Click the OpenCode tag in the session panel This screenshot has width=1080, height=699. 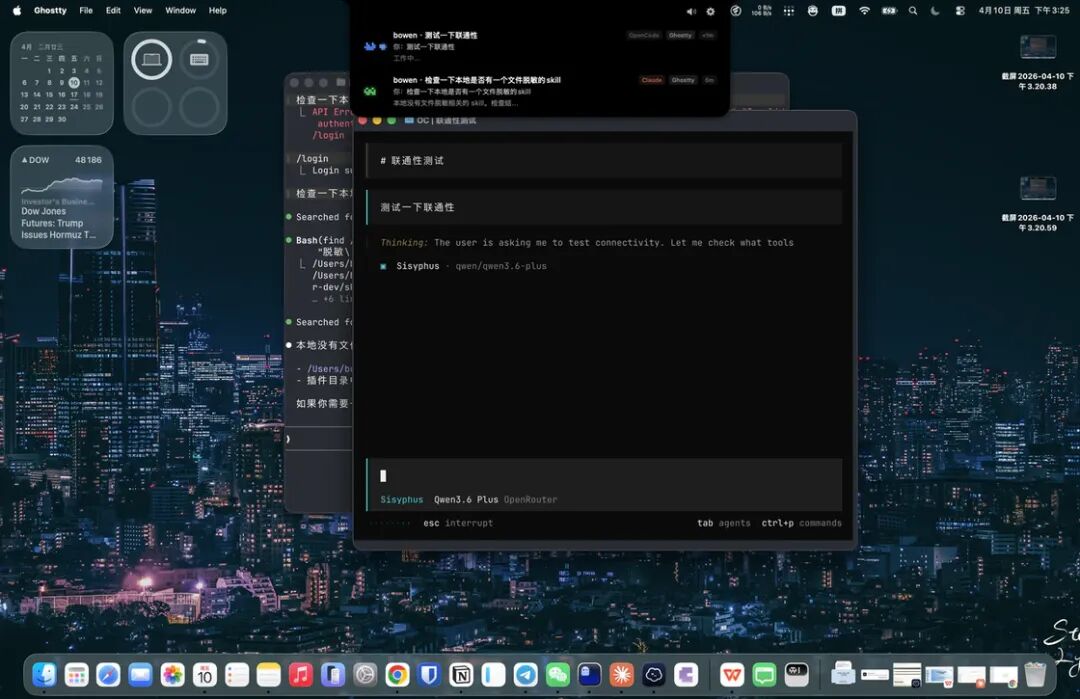pos(644,35)
